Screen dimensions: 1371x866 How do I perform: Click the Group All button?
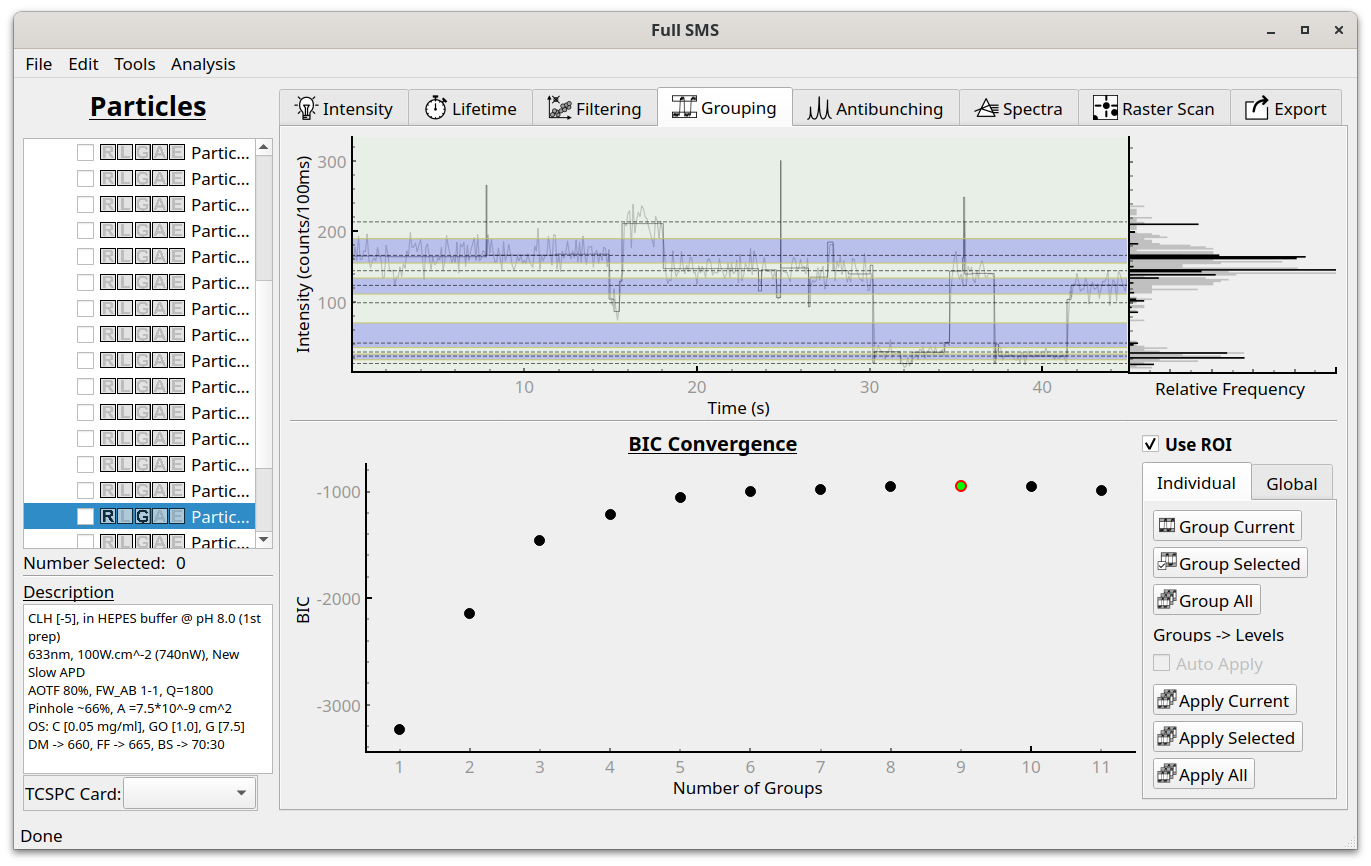1205,601
